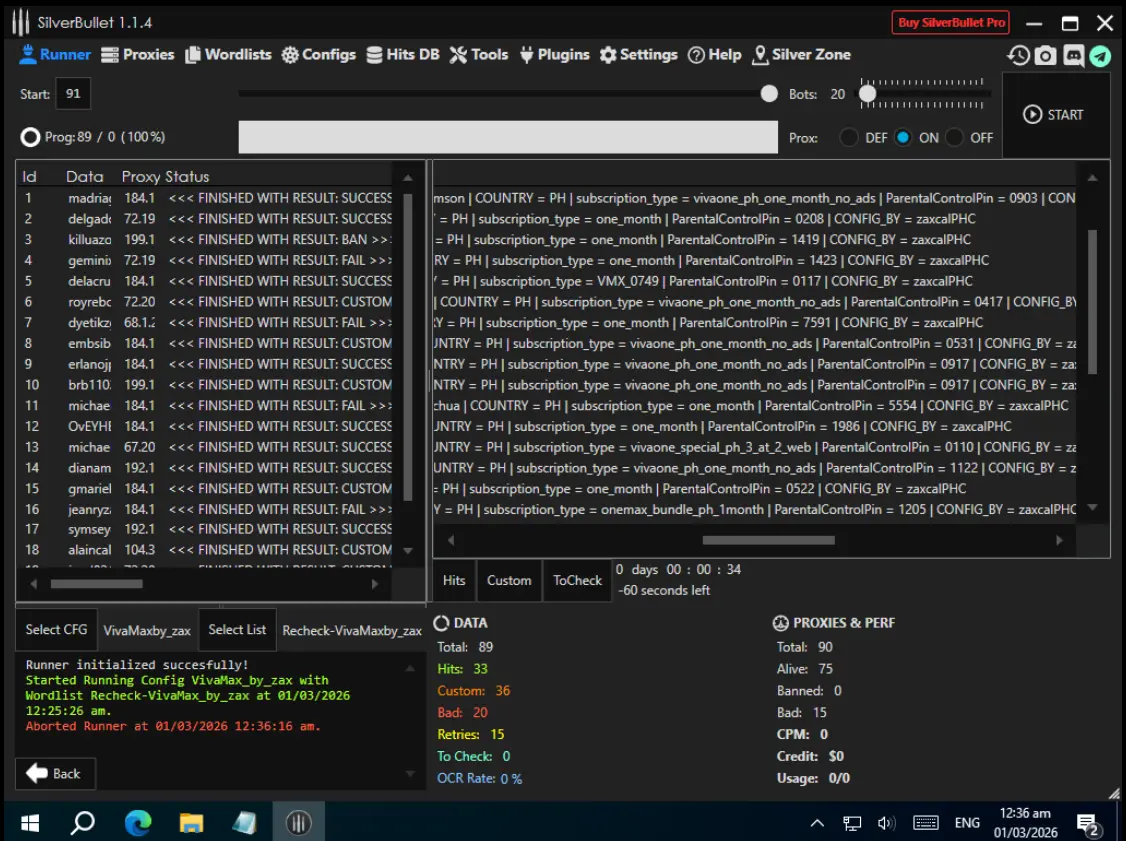The width and height of the screenshot is (1126, 841).
Task: Click the right arrow of the data horizontal scrollbar
Action: click(1059, 540)
